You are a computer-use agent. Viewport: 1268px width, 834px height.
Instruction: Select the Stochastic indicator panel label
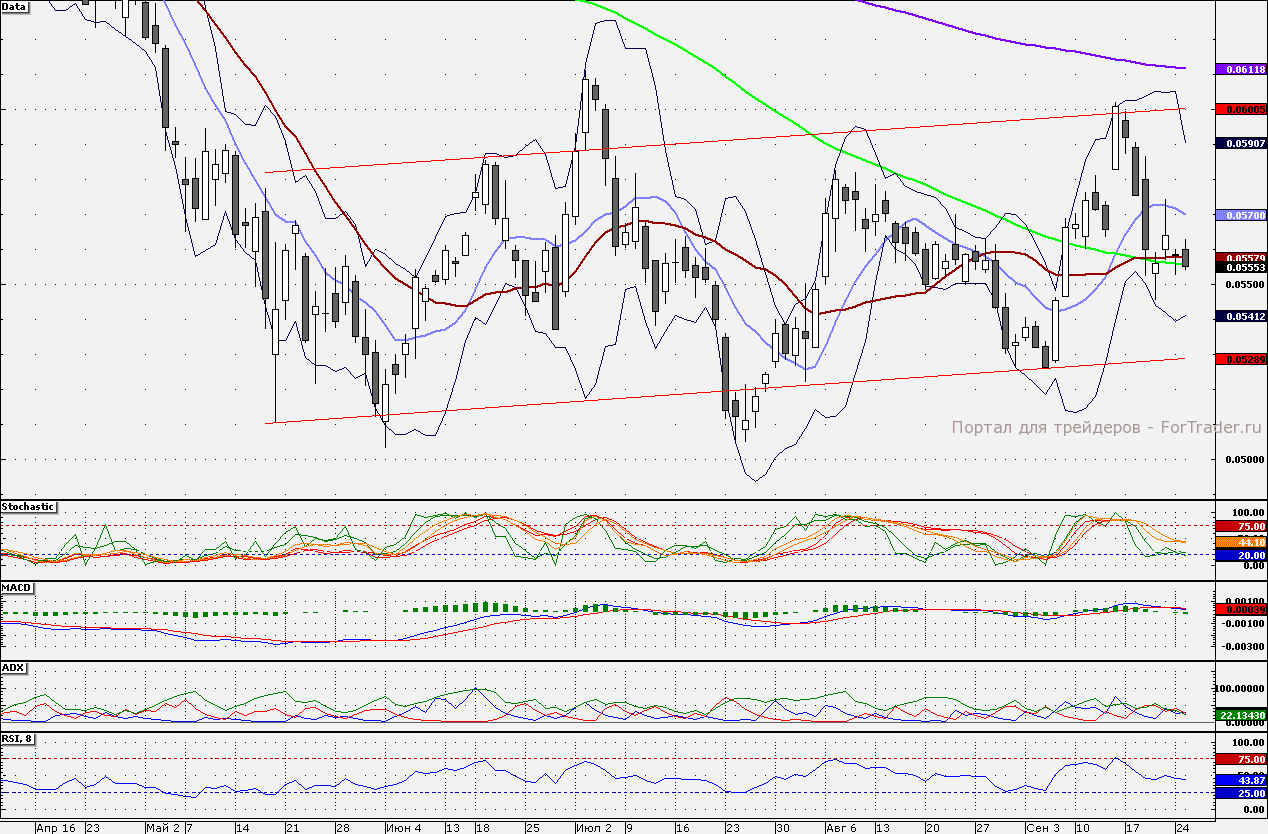pyautogui.click(x=28, y=507)
